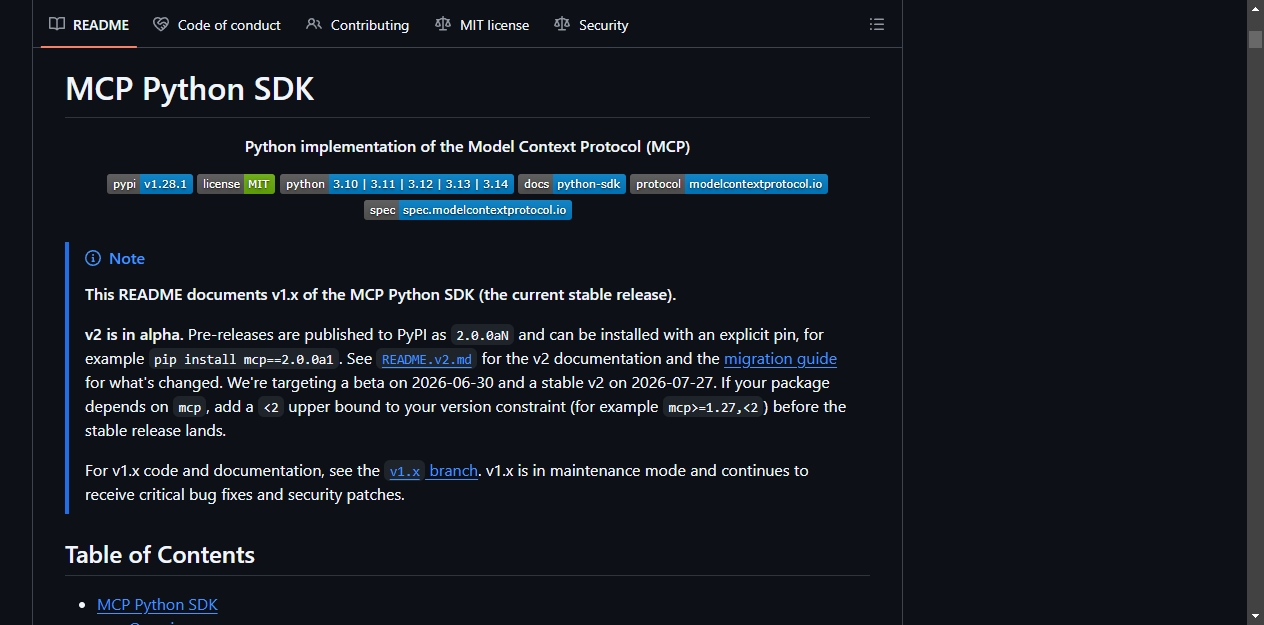
Task: Open the README outline list icon
Action: tap(877, 25)
